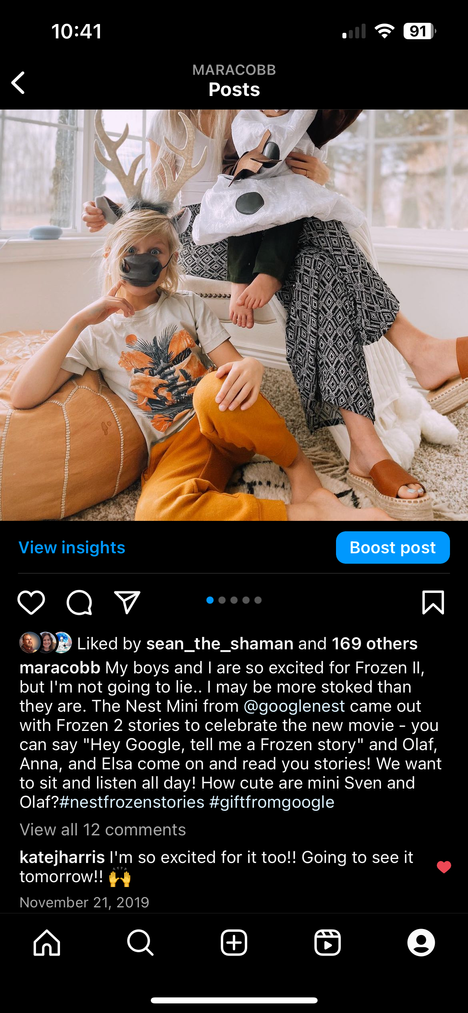This screenshot has width=468, height=1013.
Task: Expand View all 12 comments
Action: [x=103, y=830]
